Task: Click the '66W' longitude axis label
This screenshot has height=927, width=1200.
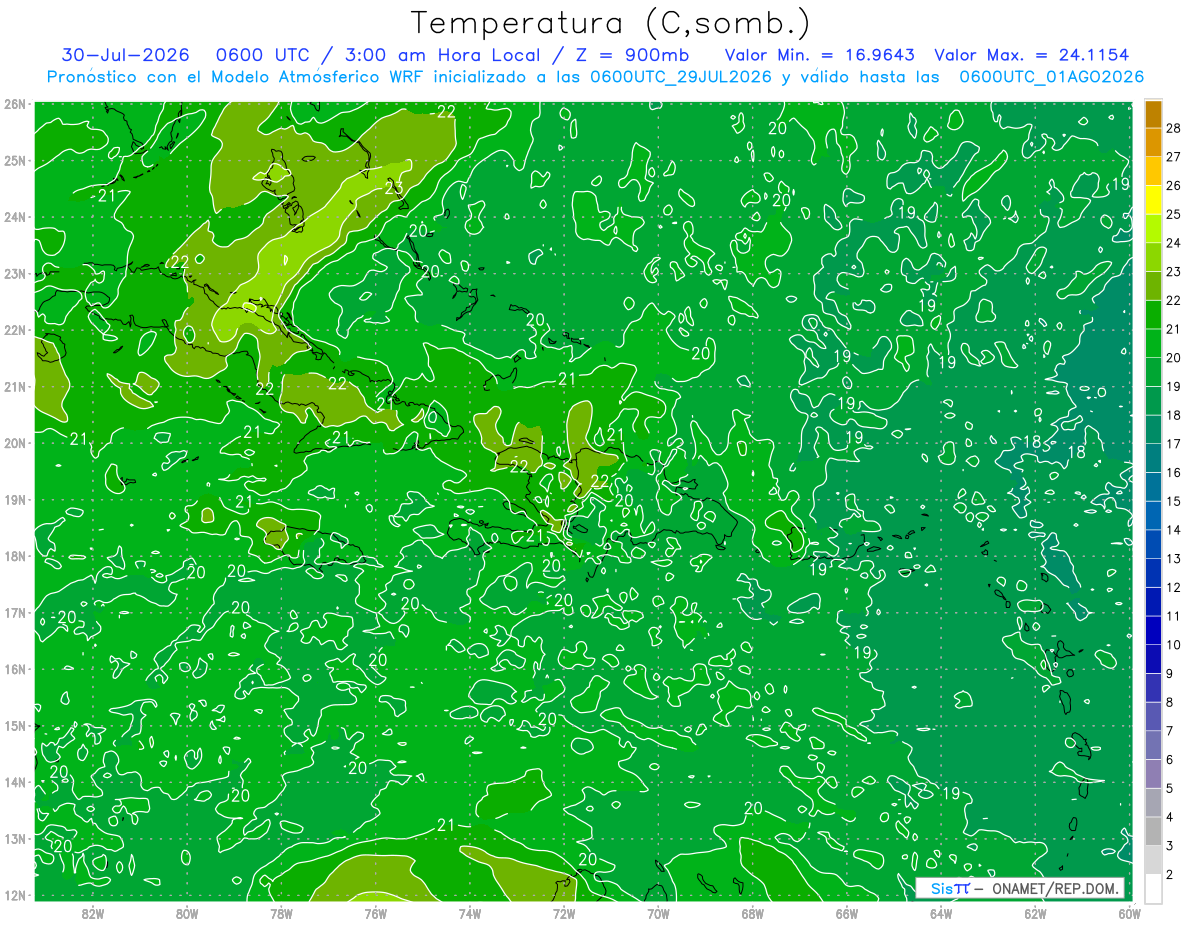Action: 847,913
